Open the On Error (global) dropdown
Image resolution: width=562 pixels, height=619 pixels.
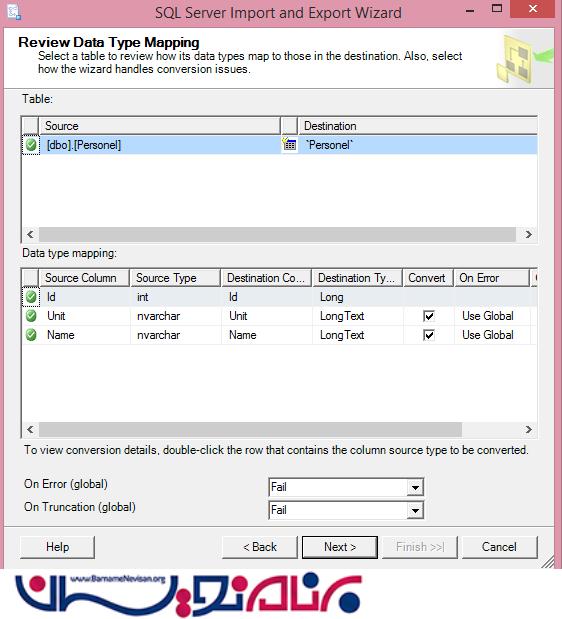415,487
